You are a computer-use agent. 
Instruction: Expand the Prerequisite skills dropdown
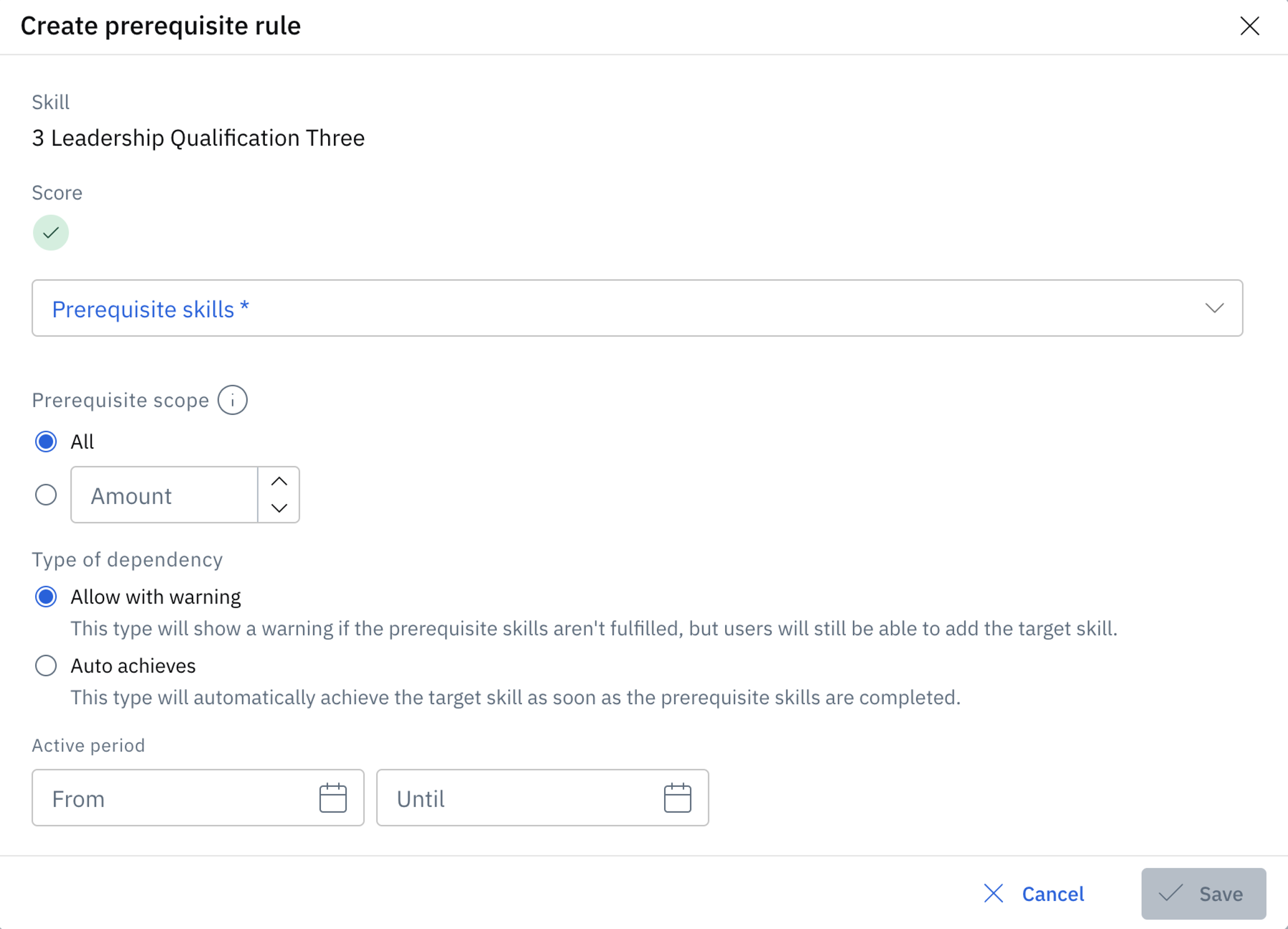tap(624, 309)
